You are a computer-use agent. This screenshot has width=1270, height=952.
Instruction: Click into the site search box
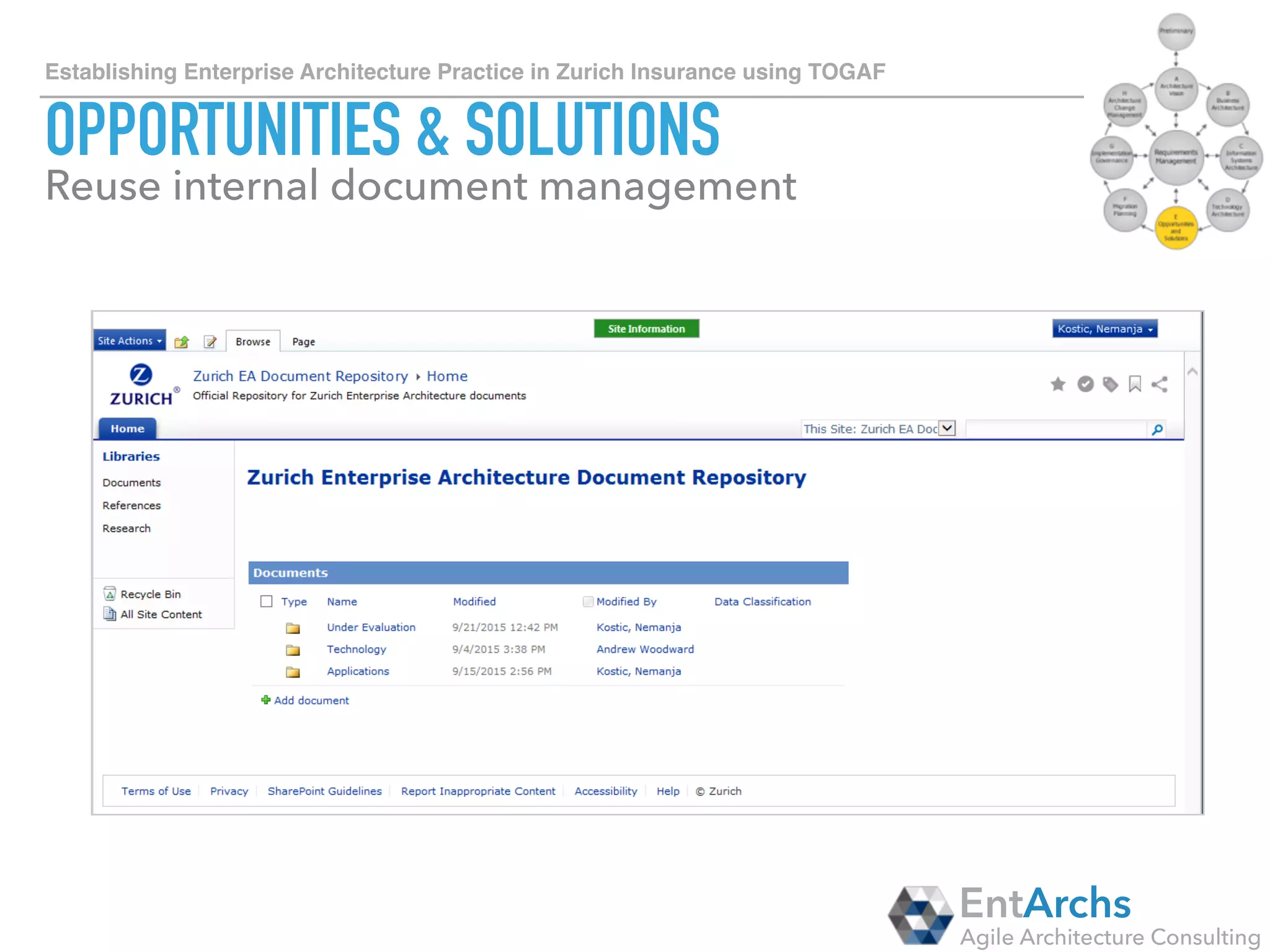pos(1057,429)
